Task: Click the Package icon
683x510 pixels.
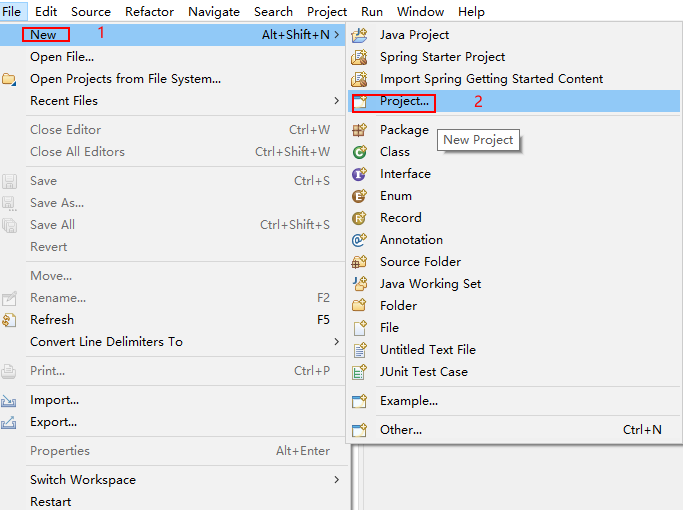Action: tap(359, 130)
